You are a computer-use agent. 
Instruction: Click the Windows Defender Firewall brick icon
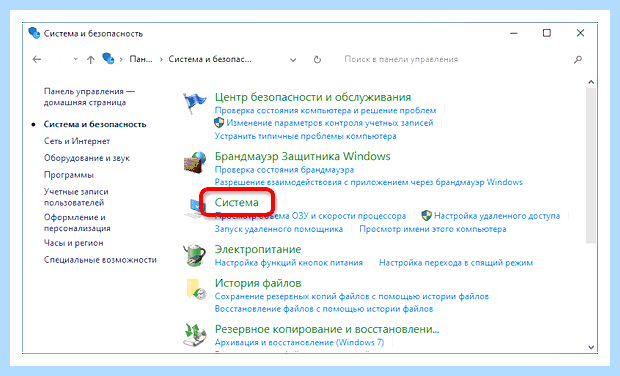click(195, 162)
